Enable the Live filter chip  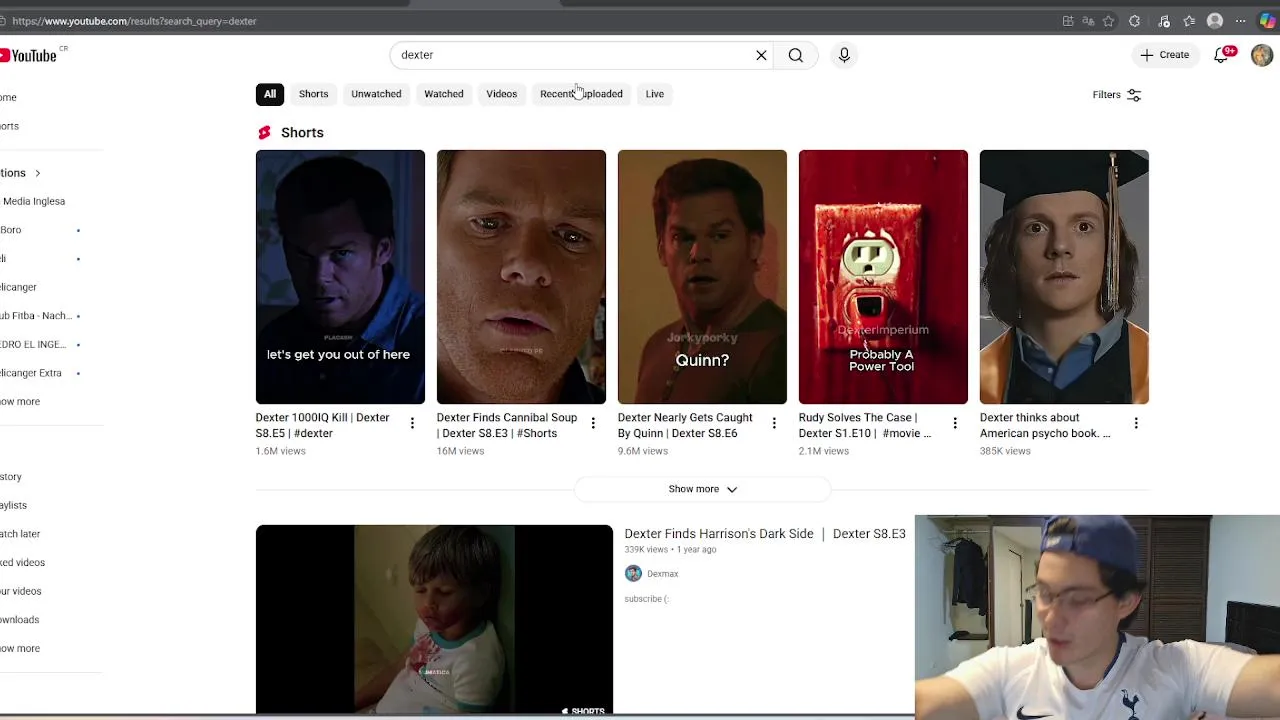coord(654,94)
